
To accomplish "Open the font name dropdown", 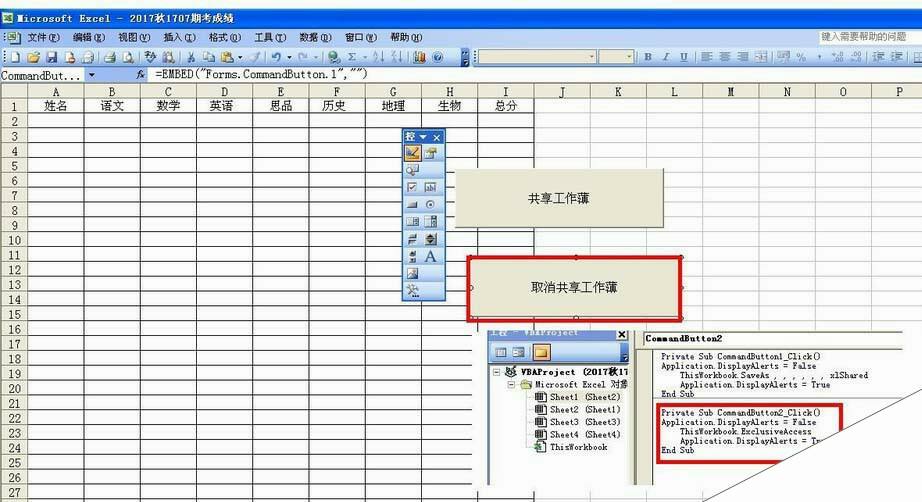I will coord(591,57).
